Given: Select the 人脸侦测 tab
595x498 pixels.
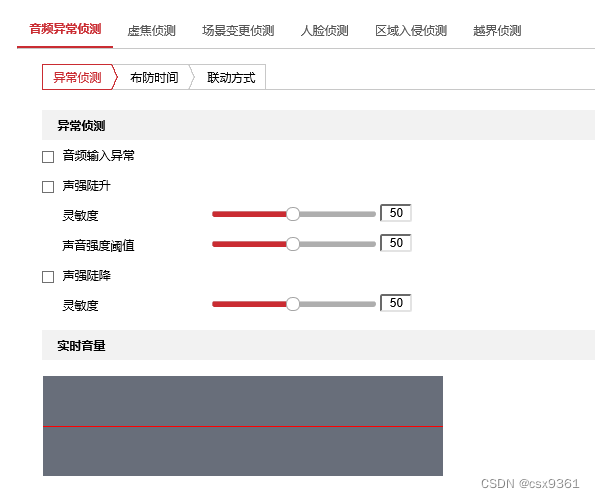Looking at the screenshot, I should coord(324,30).
